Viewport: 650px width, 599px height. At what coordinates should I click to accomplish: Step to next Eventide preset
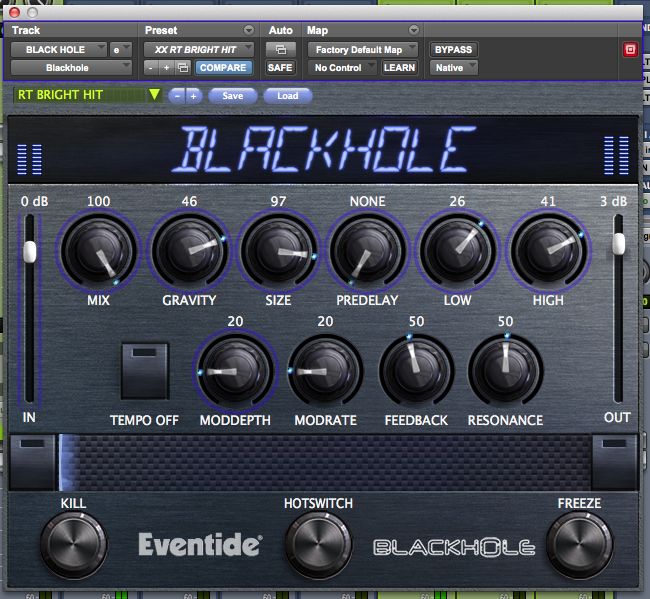(194, 96)
